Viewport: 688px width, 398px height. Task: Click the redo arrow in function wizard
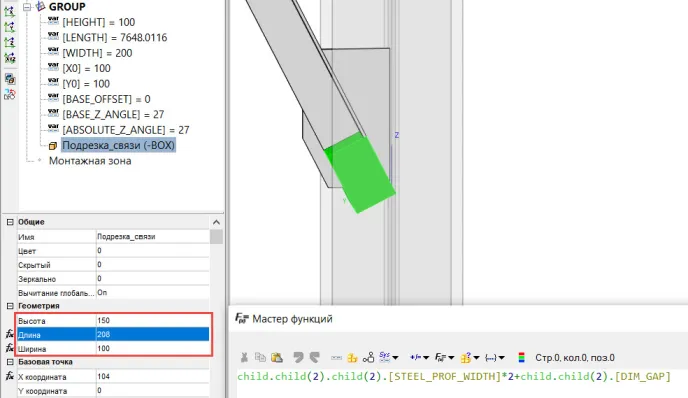point(315,357)
